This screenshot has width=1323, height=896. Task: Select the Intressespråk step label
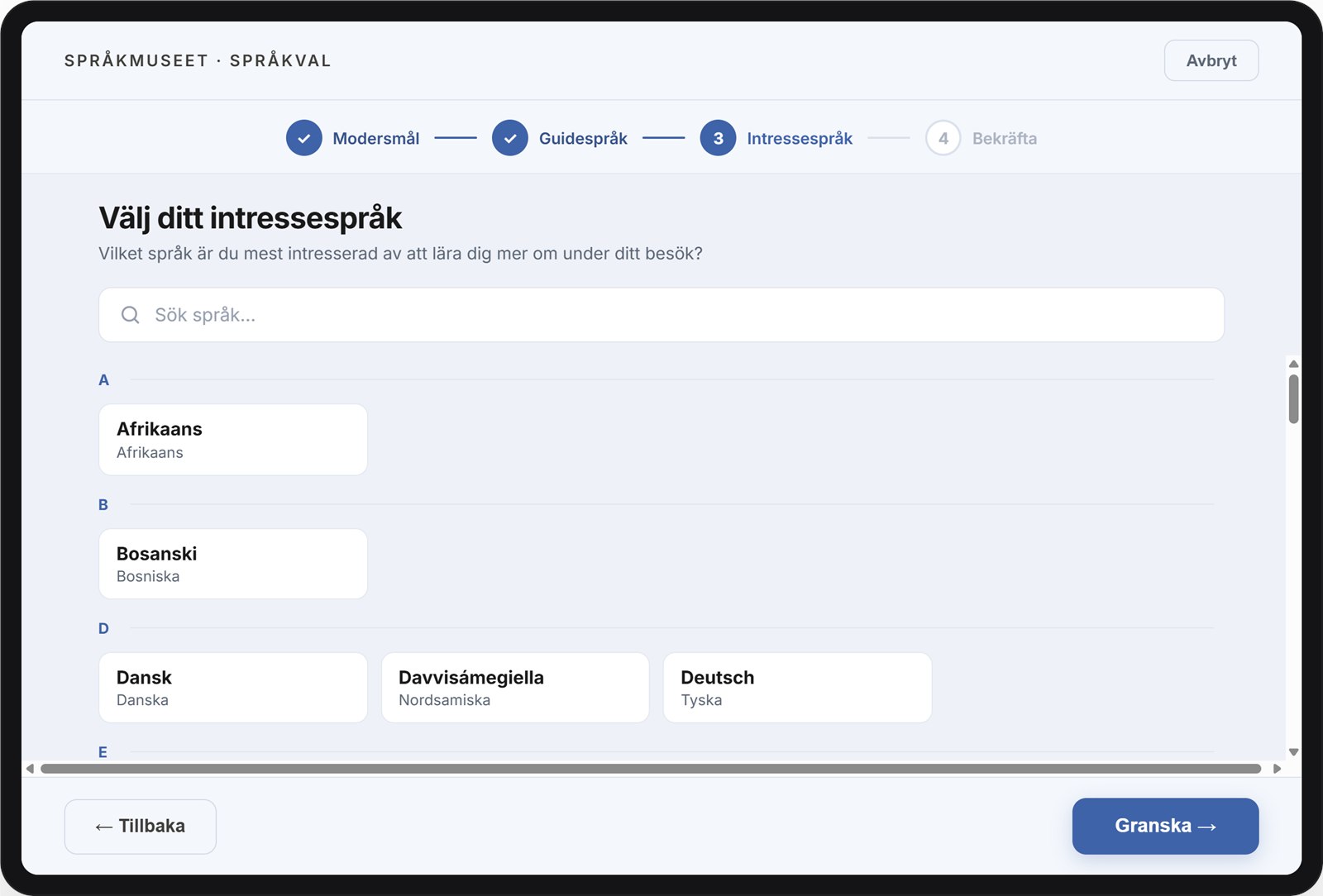point(800,138)
